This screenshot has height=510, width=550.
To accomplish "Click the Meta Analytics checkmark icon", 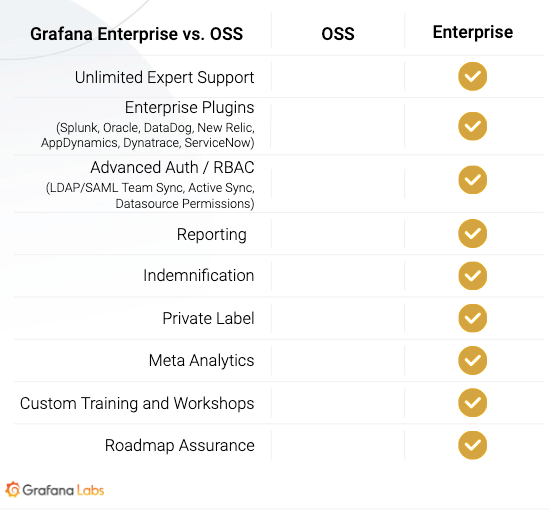I will (x=472, y=360).
